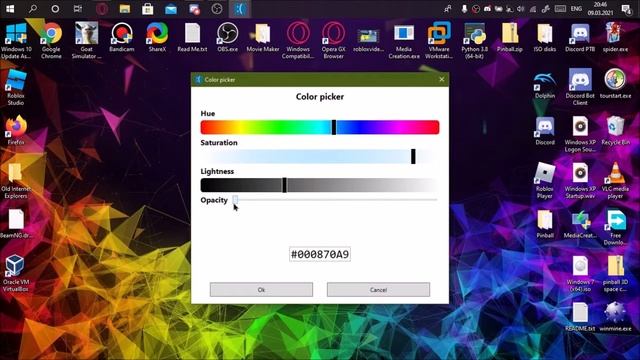Screen dimensions: 640x360
Task: Open Movie Maker folder icon
Action: point(262,38)
